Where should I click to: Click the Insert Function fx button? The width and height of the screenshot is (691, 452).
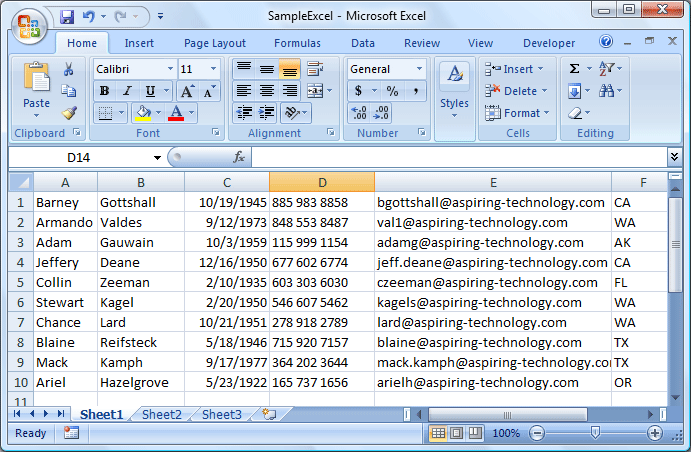tap(239, 157)
